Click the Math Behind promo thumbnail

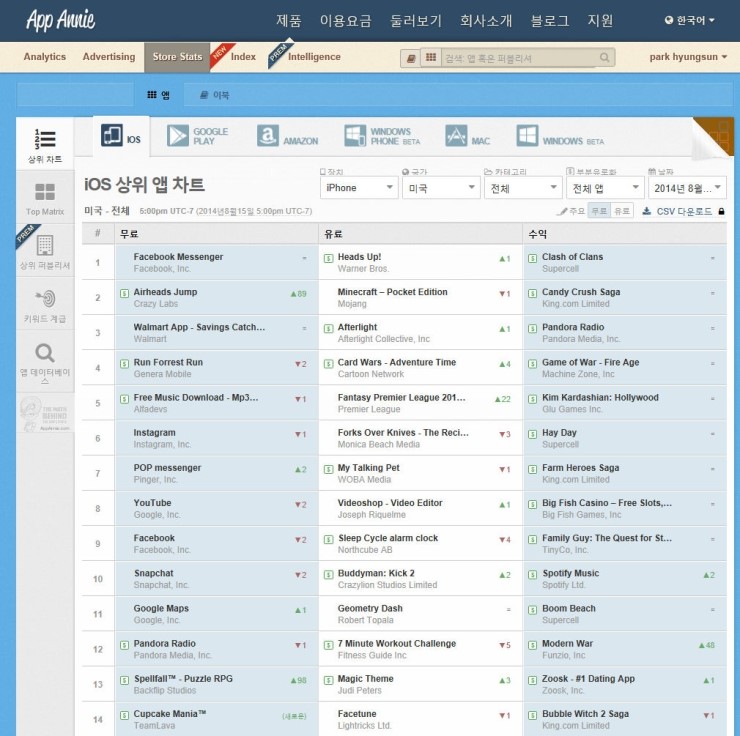tap(45, 414)
